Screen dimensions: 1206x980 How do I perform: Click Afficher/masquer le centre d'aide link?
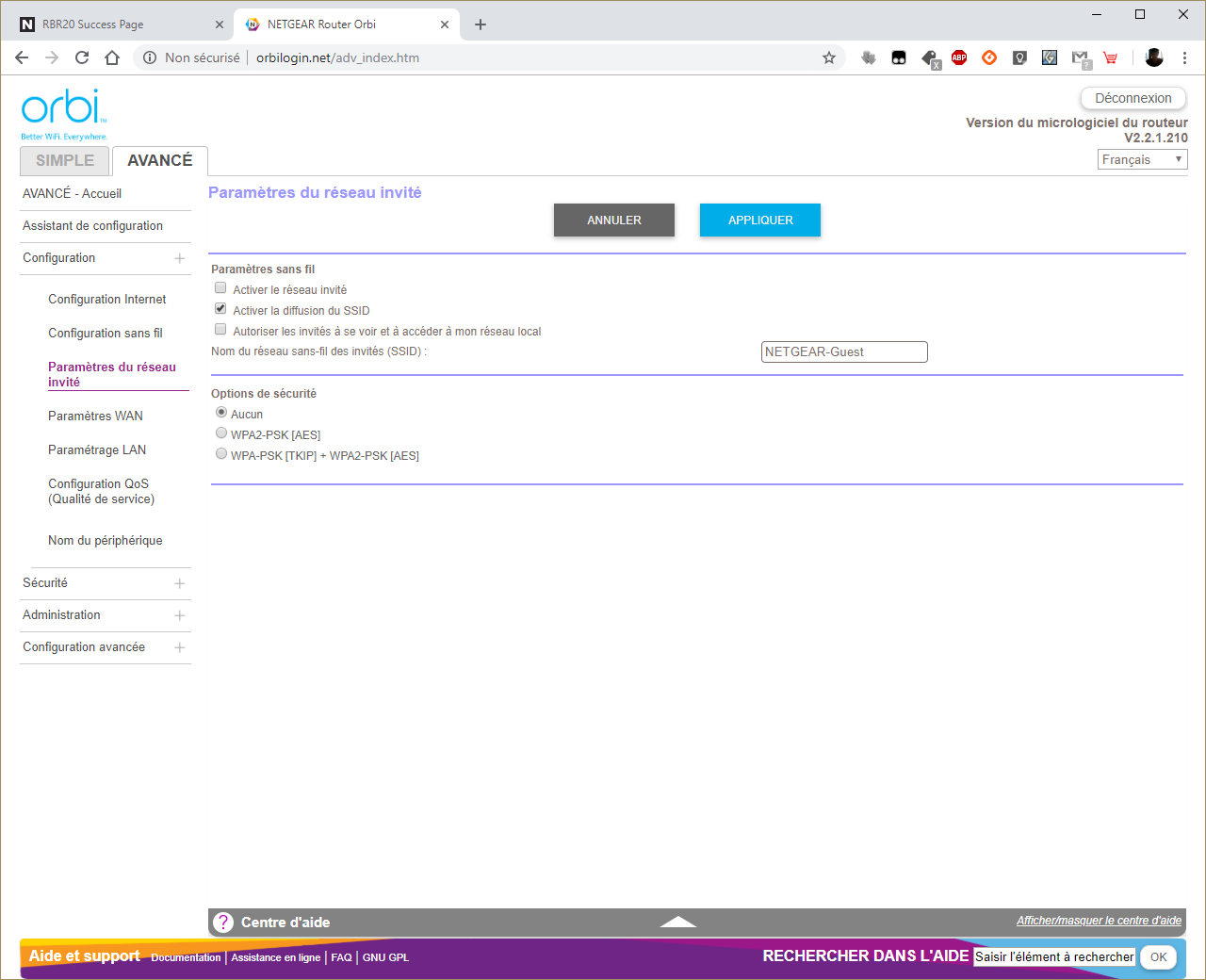pyautogui.click(x=1099, y=921)
